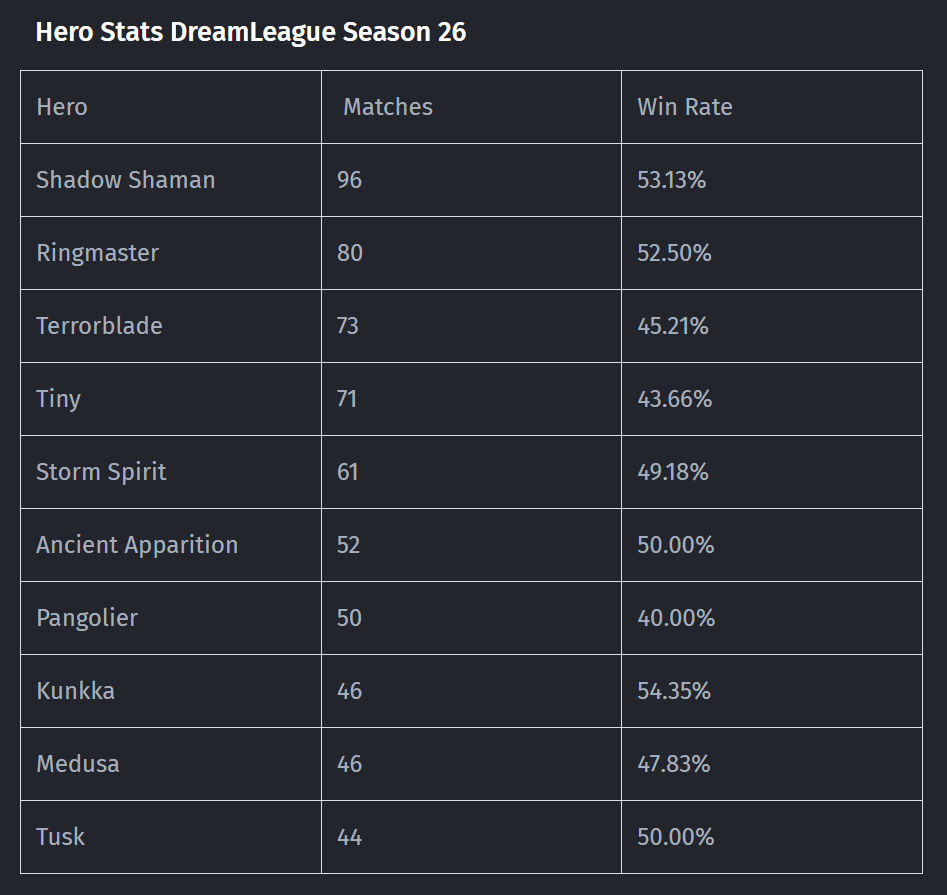
Task: Click the Medusa hero name
Action: tap(78, 764)
